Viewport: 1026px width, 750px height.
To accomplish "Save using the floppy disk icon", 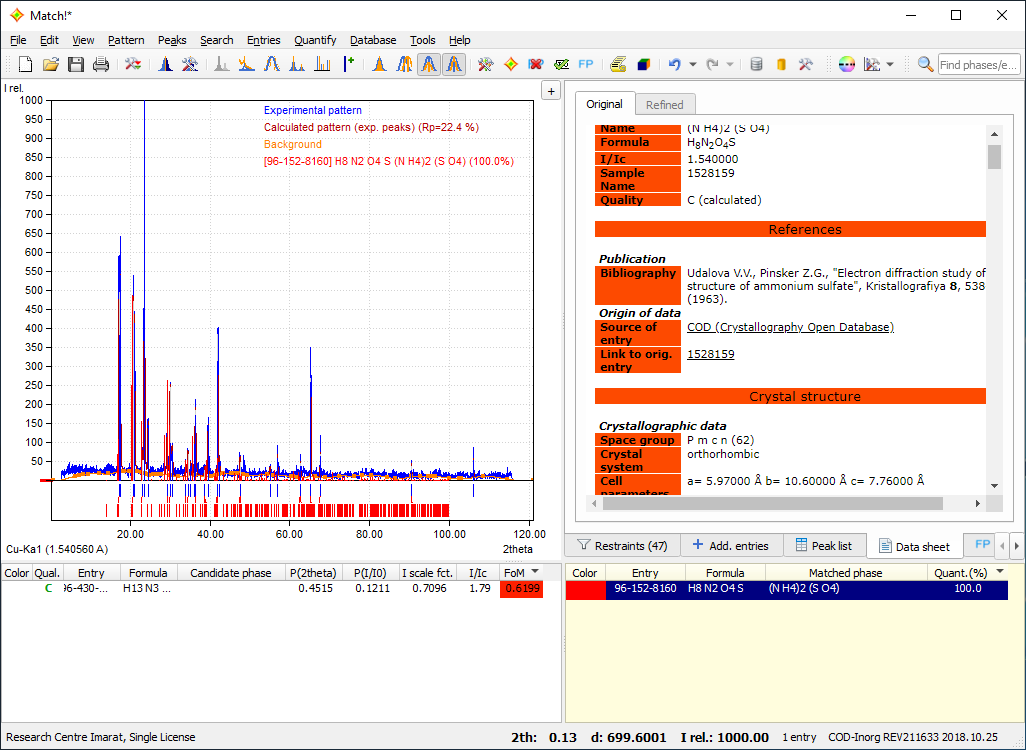I will pos(76,65).
